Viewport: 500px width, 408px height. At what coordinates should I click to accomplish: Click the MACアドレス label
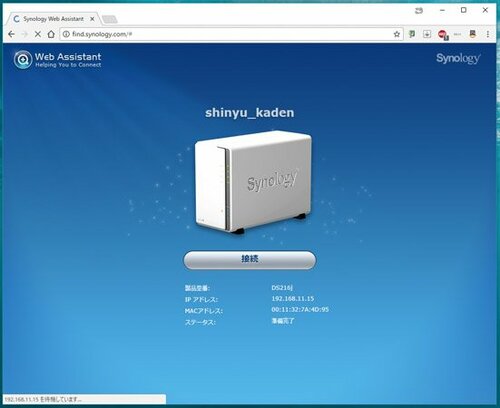(x=204, y=311)
